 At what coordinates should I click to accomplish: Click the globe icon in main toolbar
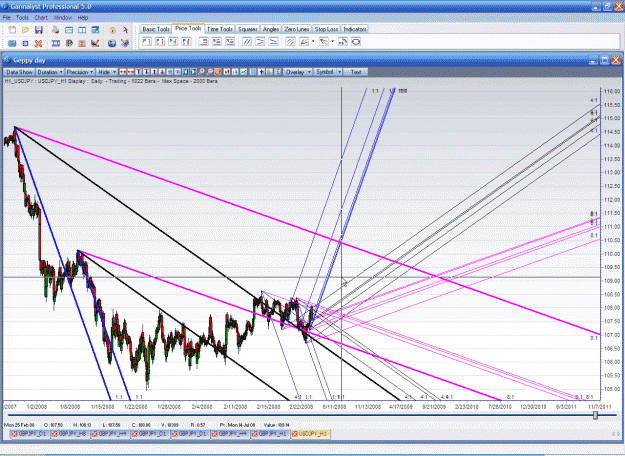pos(112,43)
